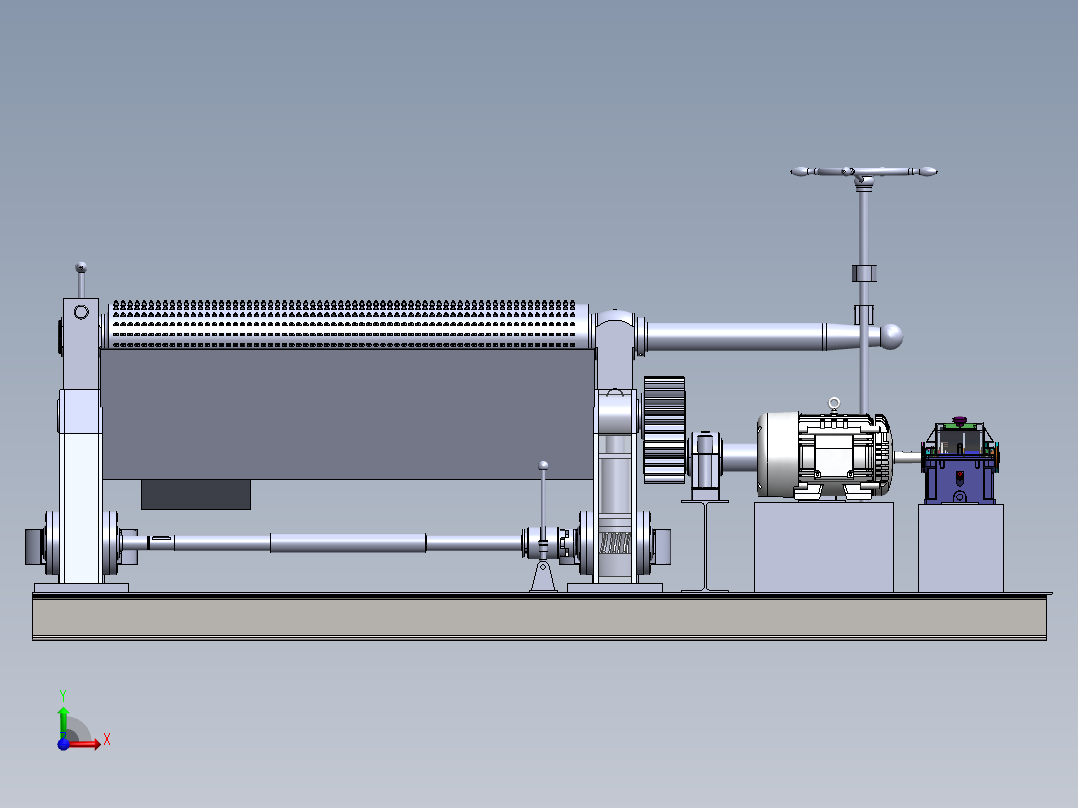Select the pedestal block under the gearbox

coord(960,548)
